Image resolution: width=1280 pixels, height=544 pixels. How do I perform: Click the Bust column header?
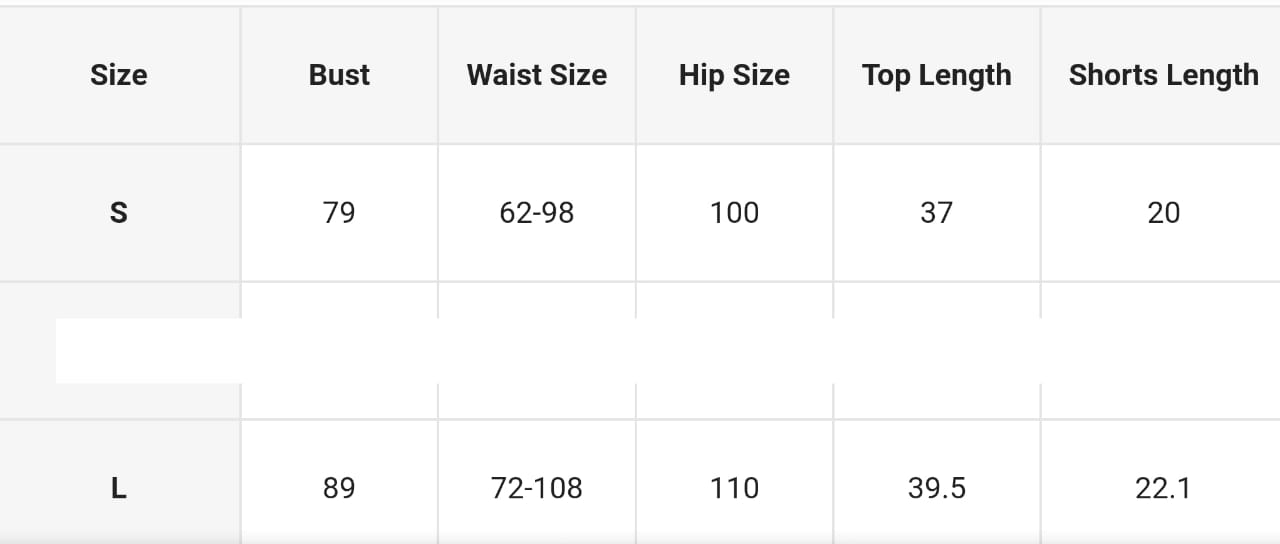[339, 75]
